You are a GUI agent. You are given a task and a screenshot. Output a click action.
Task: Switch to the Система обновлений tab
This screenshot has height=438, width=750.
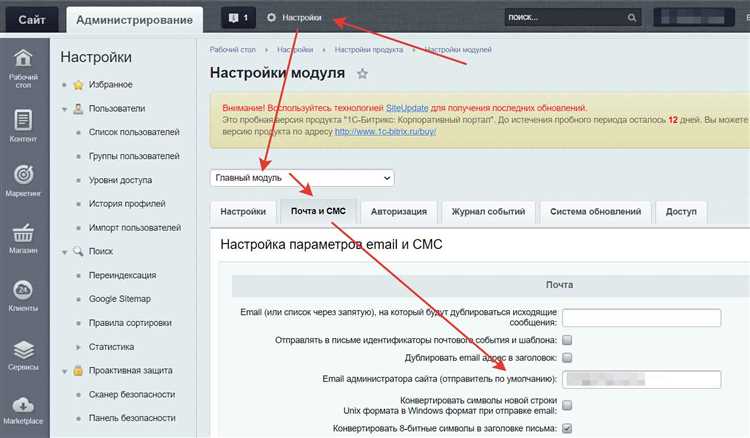click(595, 212)
